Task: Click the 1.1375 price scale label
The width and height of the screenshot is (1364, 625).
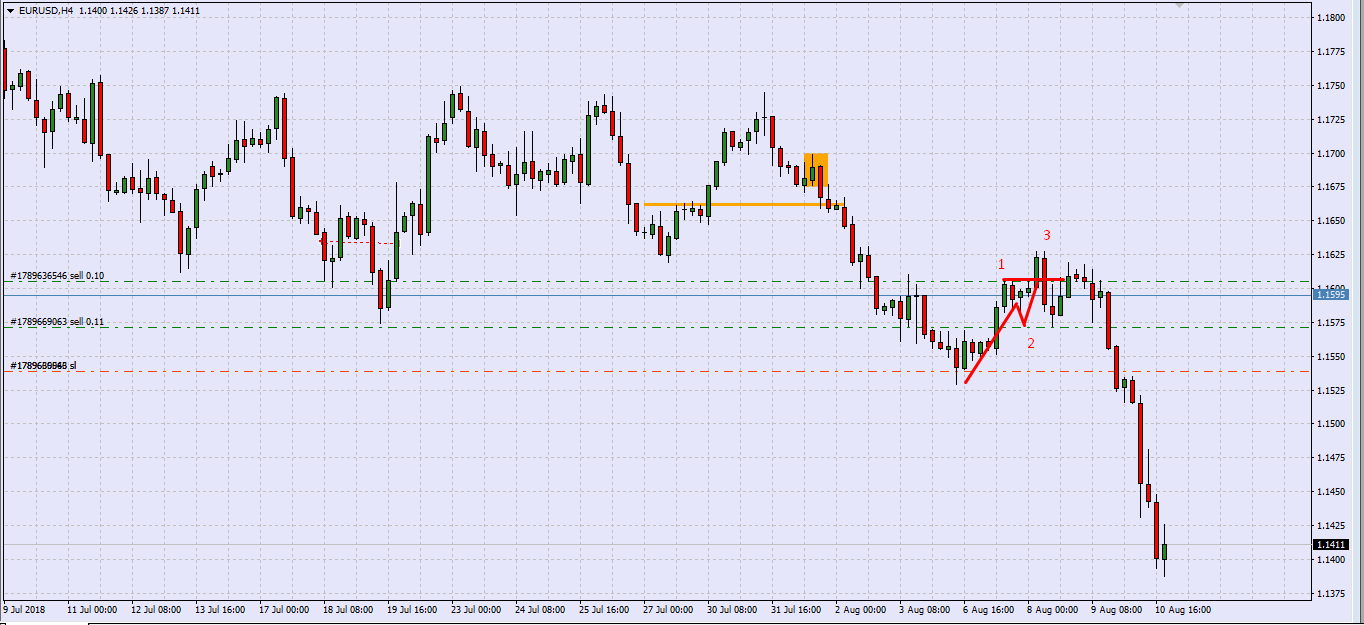Action: pyautogui.click(x=1331, y=594)
